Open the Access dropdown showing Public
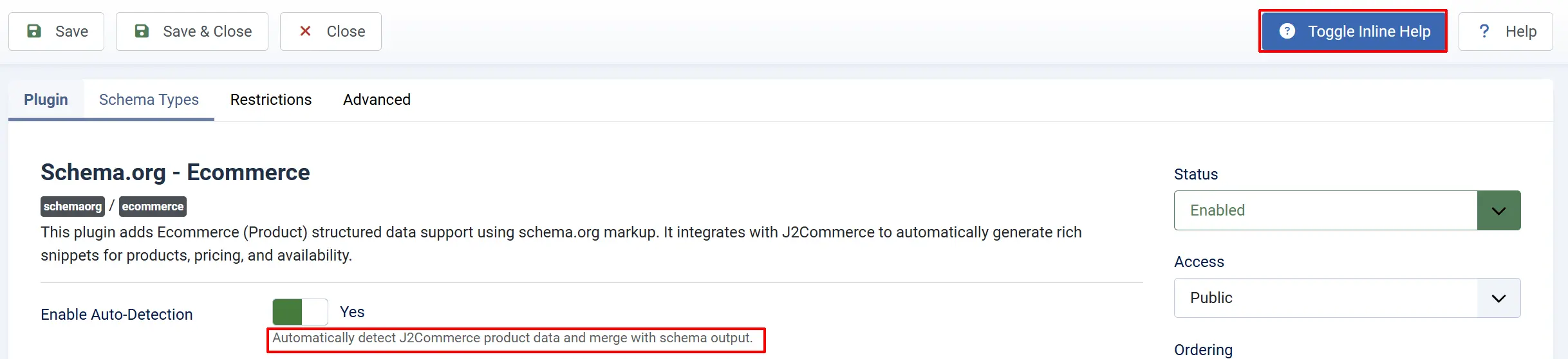1568x359 pixels. [1347, 298]
